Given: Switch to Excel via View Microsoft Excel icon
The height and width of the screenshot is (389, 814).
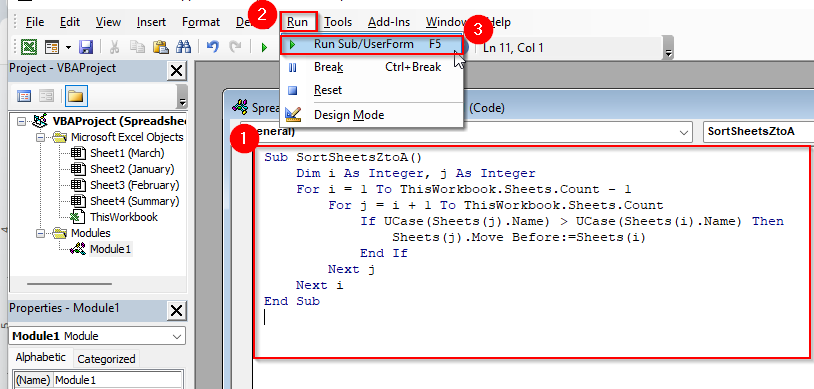Looking at the screenshot, I should tap(29, 48).
